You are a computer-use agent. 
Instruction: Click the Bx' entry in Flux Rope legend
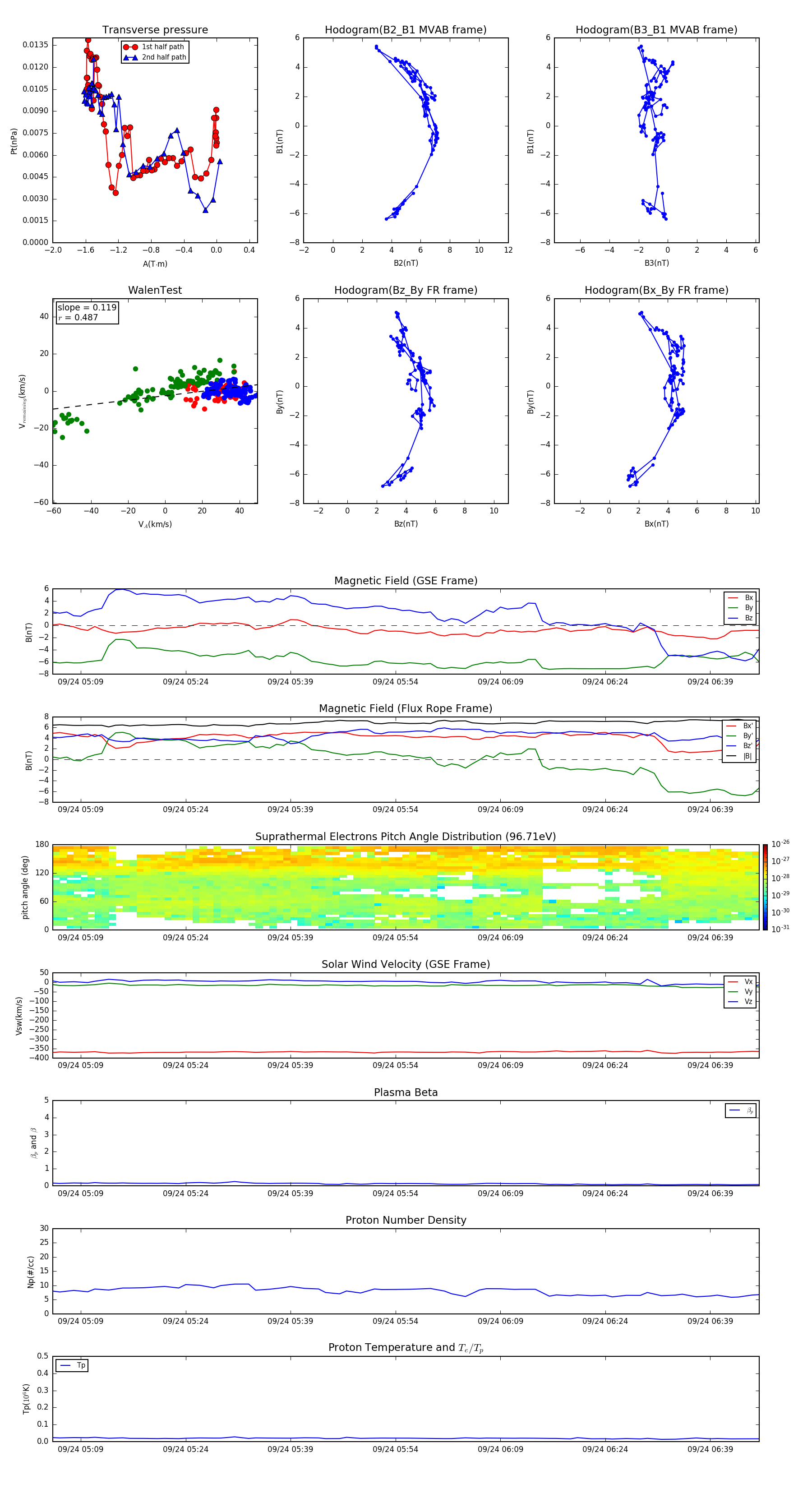(740, 726)
